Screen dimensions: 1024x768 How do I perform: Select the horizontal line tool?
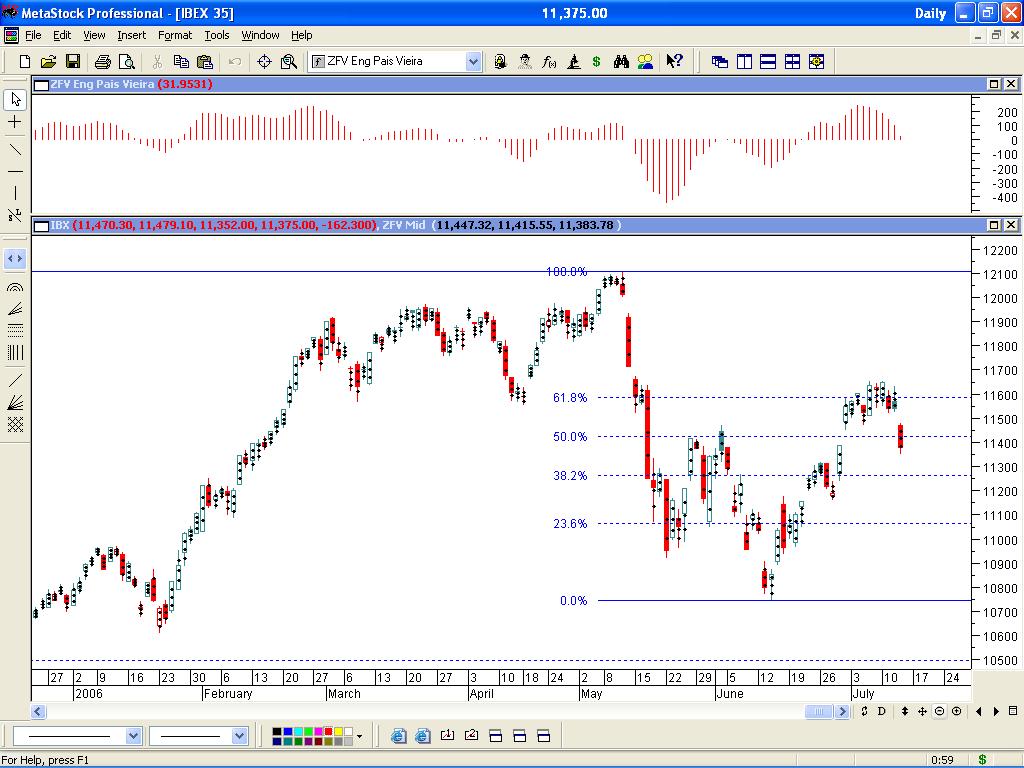pyautogui.click(x=15, y=171)
